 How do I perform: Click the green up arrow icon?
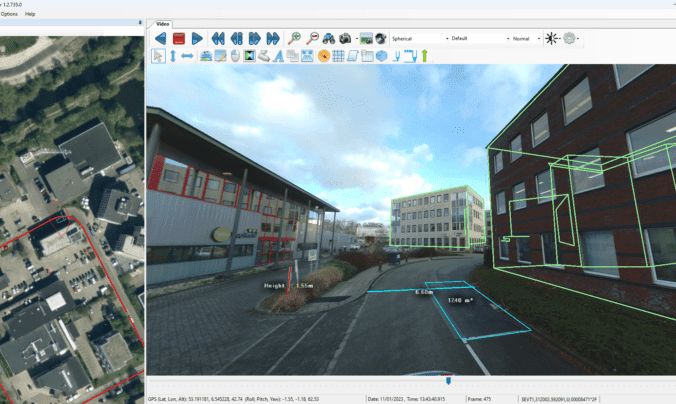[x=424, y=56]
